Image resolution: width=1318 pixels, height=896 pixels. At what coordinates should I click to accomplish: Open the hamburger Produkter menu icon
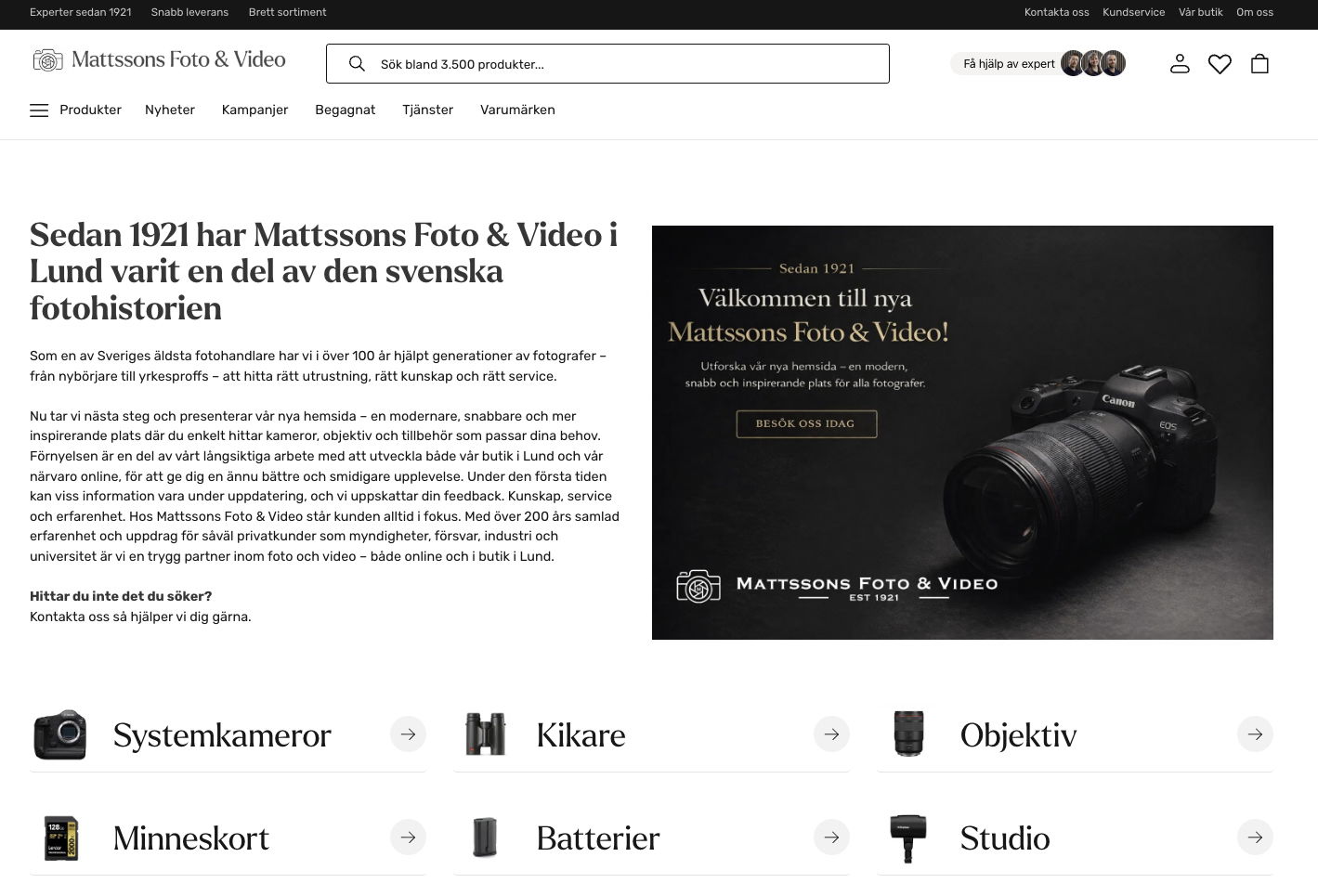(39, 110)
